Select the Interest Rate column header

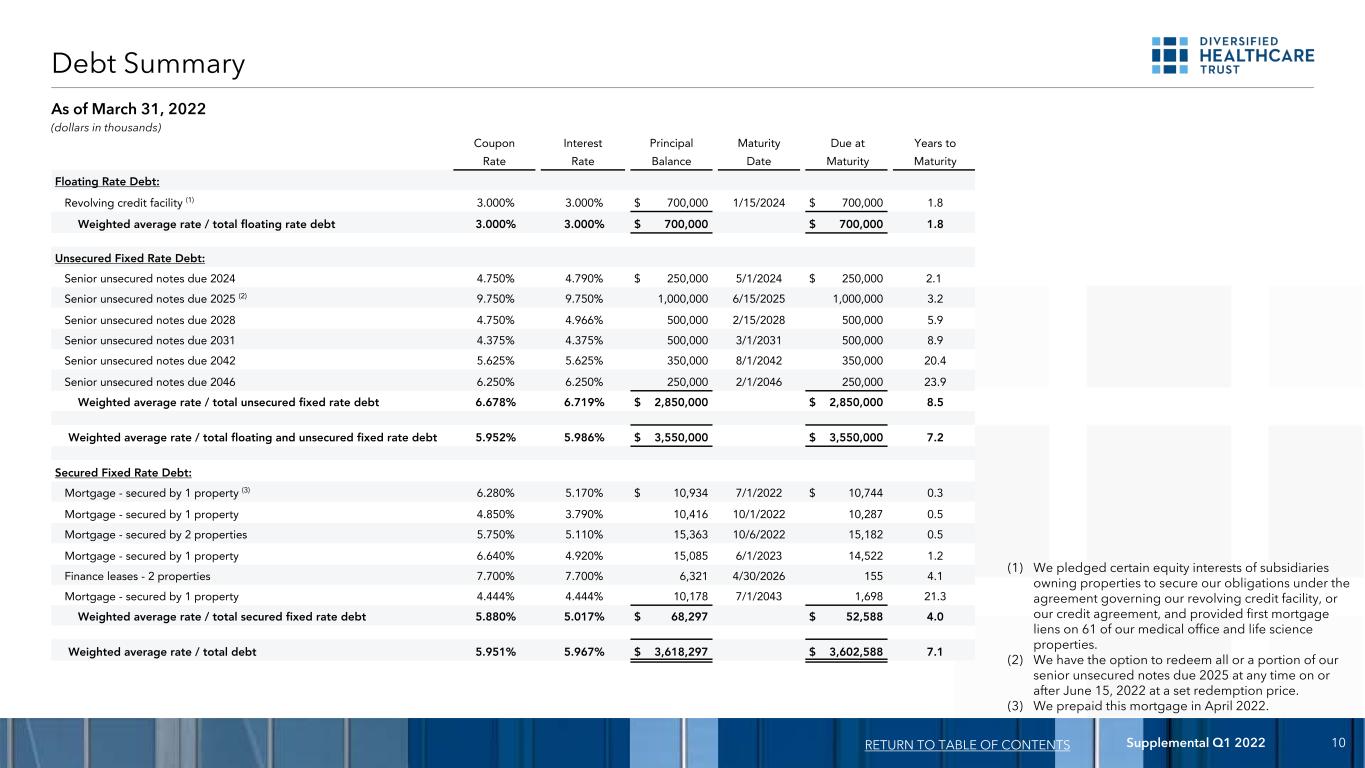click(x=582, y=152)
